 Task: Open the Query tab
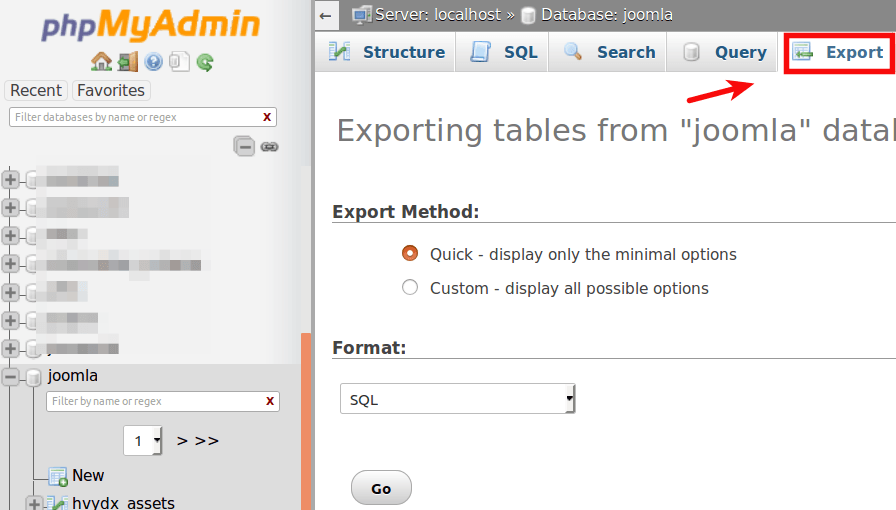[x=722, y=52]
